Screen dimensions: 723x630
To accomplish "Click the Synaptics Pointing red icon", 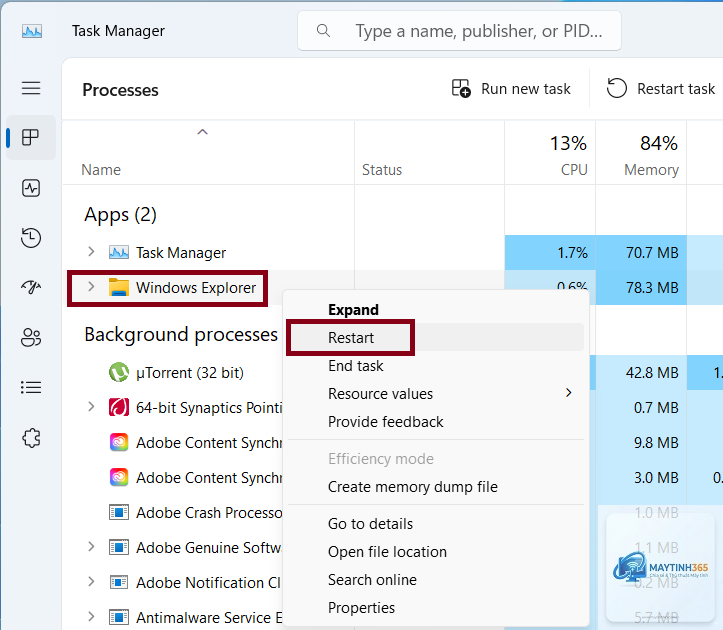I will 119,407.
